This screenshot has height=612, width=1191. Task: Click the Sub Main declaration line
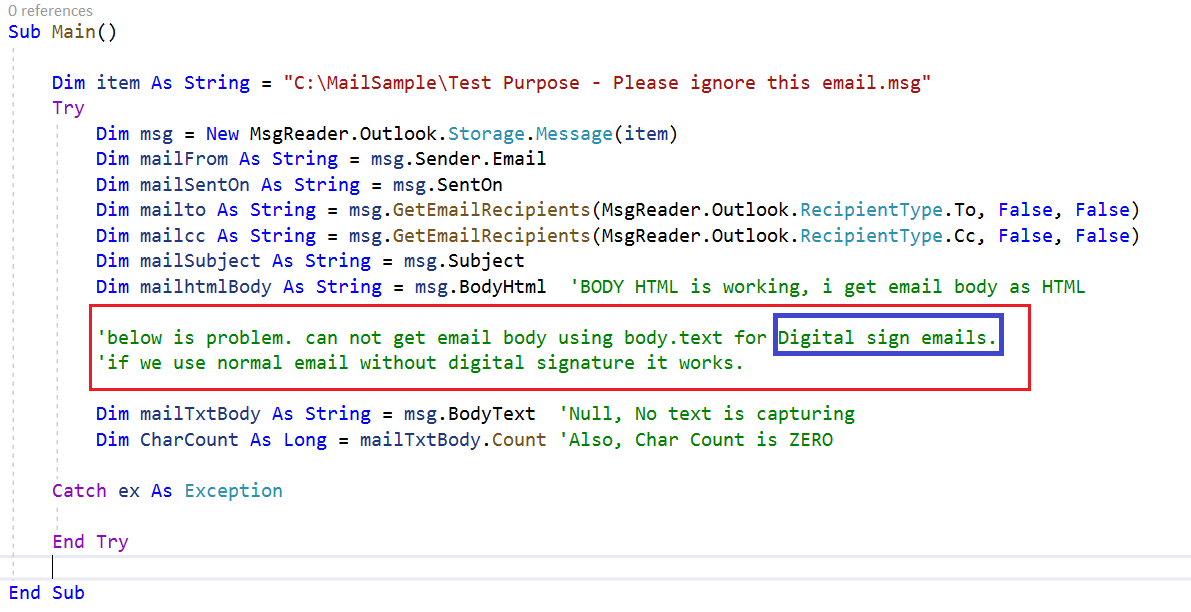[62, 31]
